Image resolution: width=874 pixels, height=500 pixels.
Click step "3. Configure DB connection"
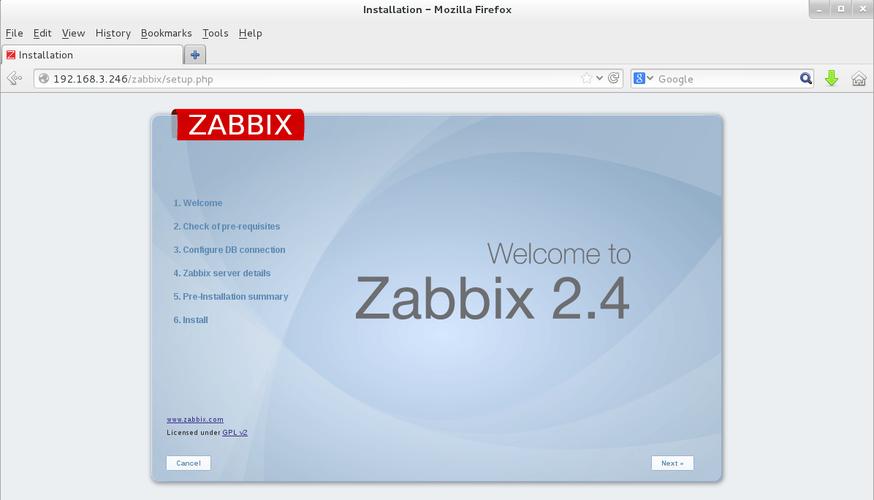[229, 250]
